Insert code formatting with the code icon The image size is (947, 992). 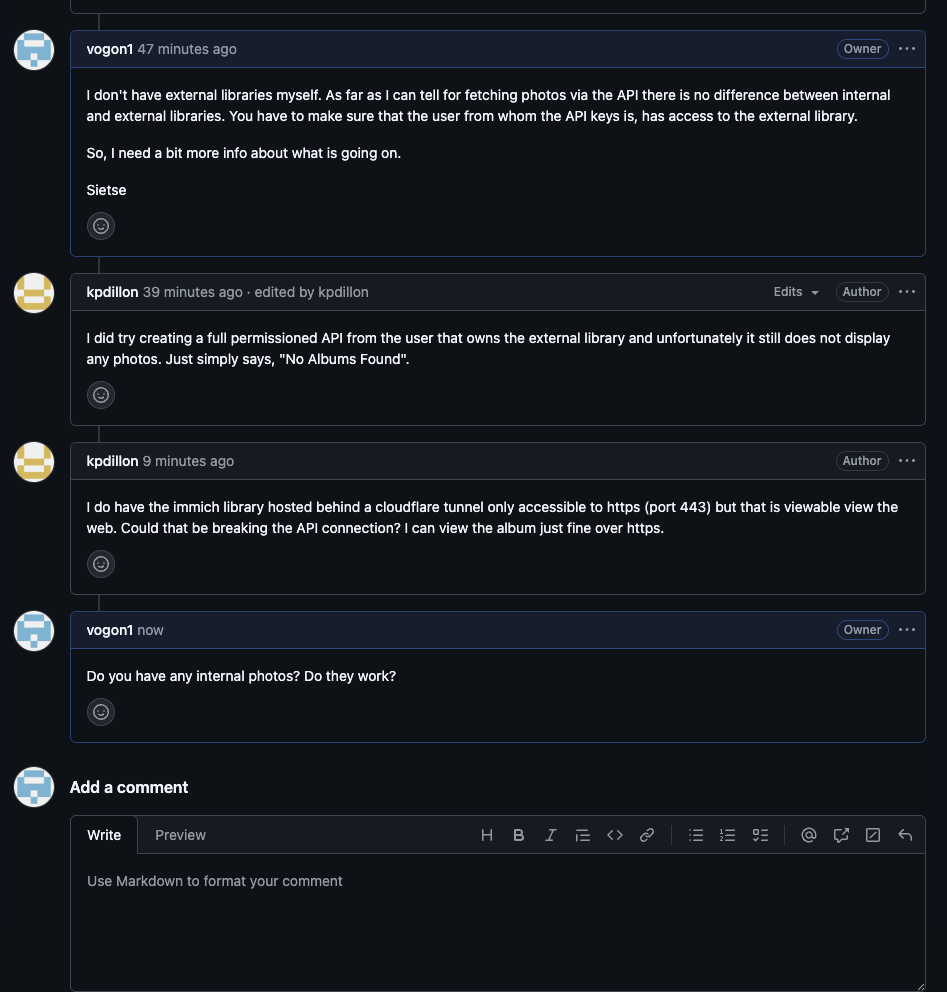[x=615, y=835]
